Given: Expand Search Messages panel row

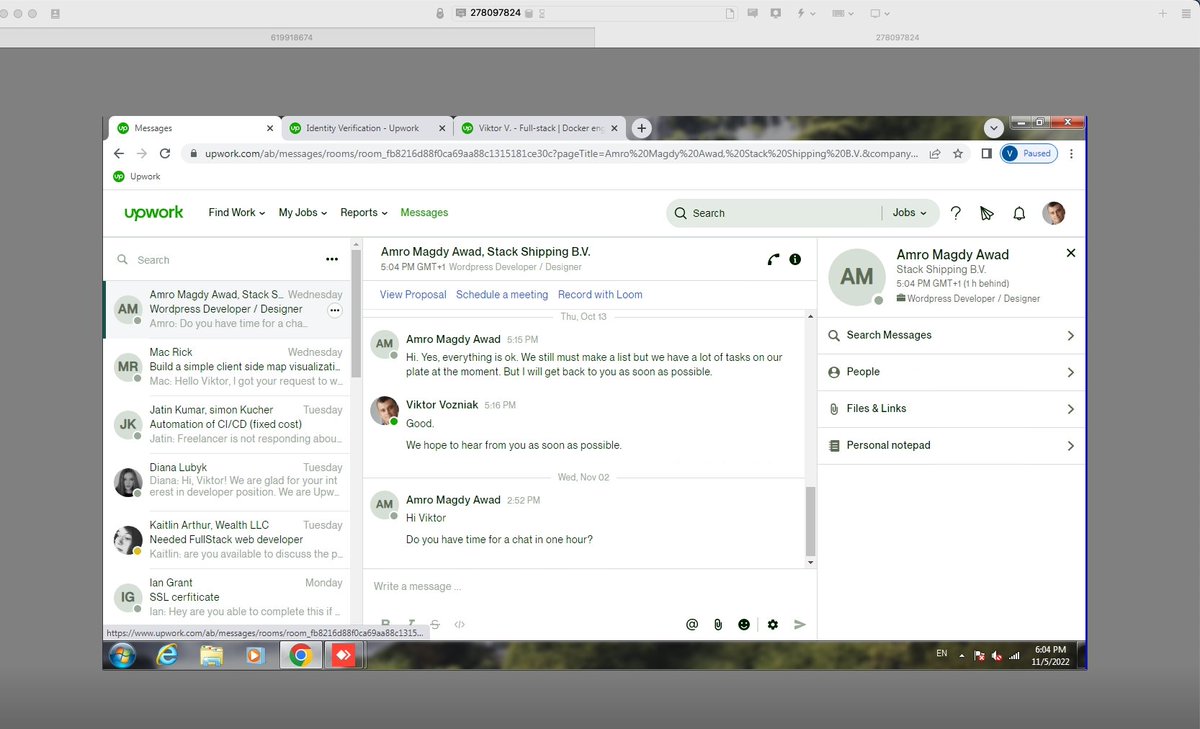Looking at the screenshot, I should tap(951, 335).
